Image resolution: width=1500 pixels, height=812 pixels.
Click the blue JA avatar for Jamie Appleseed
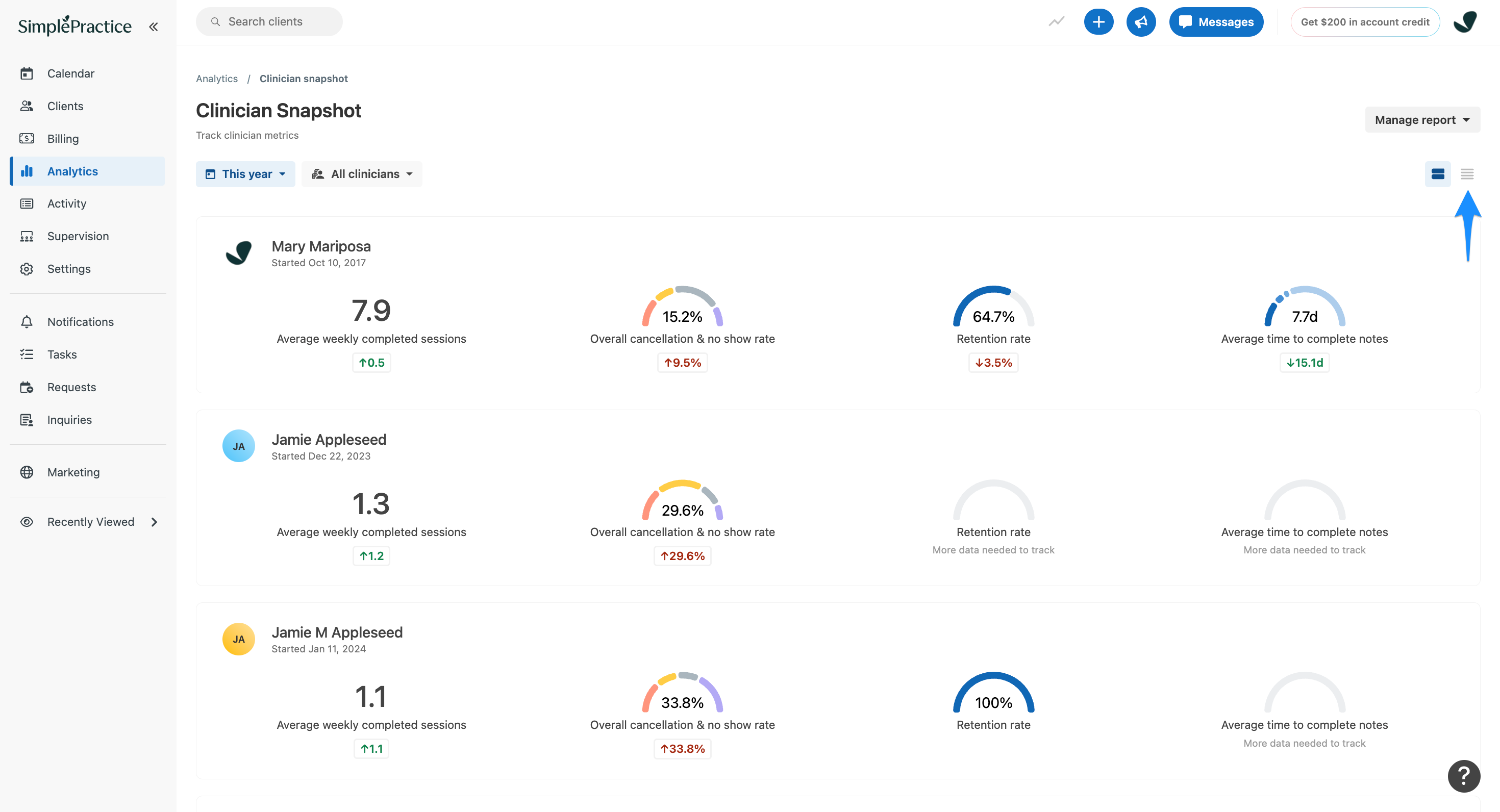(x=239, y=446)
